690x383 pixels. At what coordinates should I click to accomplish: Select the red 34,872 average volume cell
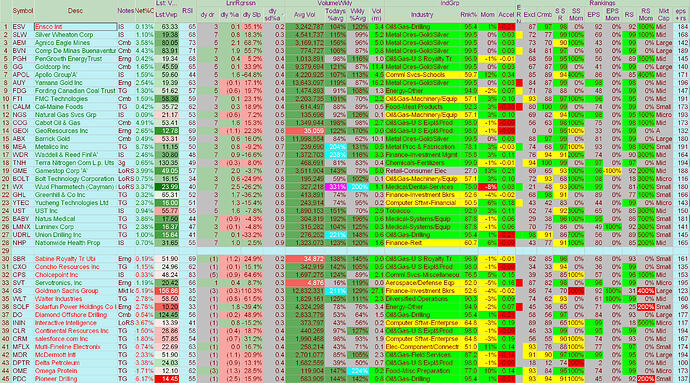(x=305, y=259)
